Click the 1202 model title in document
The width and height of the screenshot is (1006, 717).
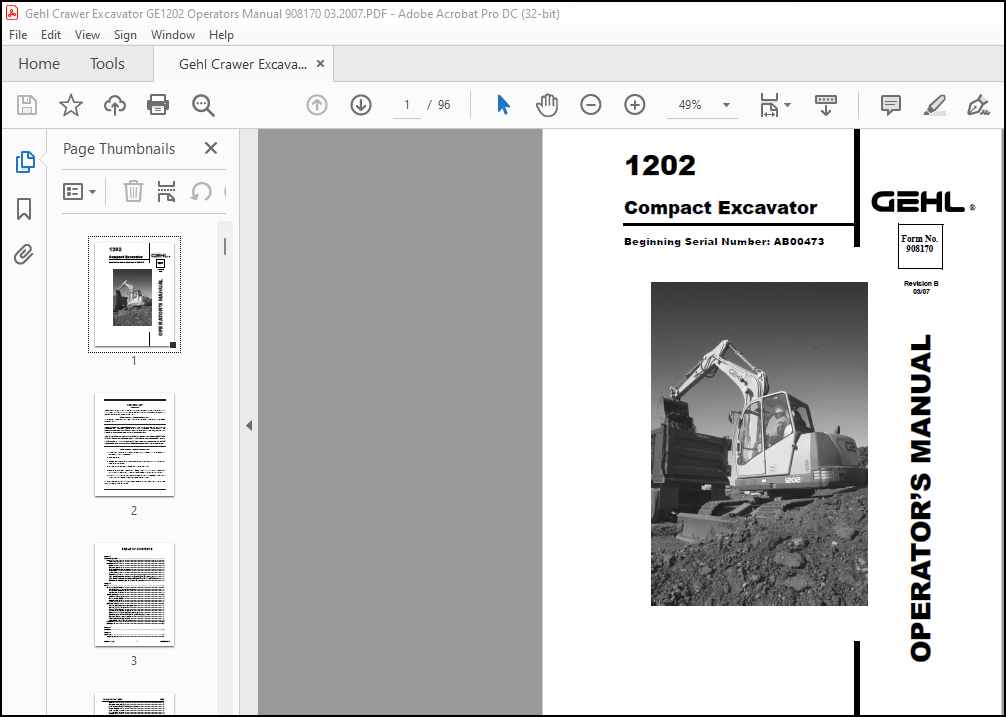(660, 165)
